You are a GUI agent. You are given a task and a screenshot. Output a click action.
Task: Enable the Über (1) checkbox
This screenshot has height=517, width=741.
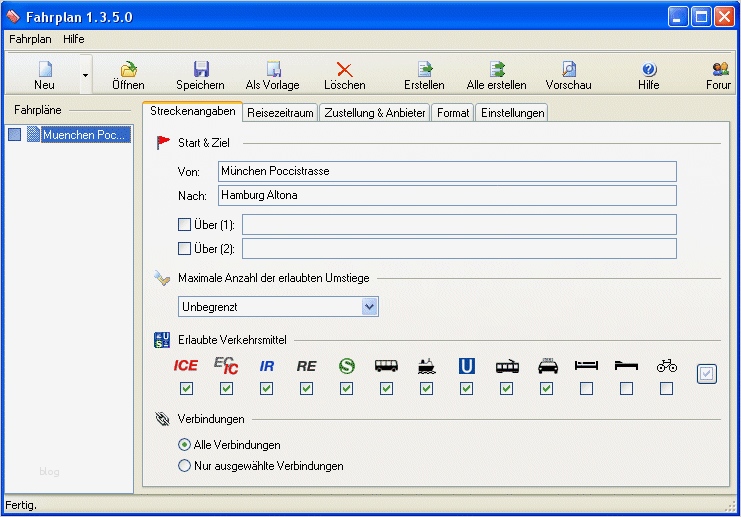click(x=184, y=224)
